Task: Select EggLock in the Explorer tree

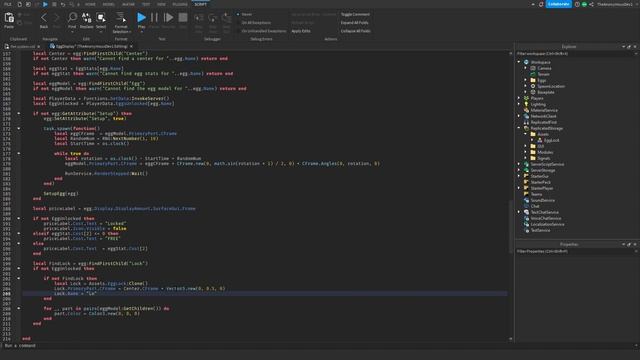Action: click(551, 140)
